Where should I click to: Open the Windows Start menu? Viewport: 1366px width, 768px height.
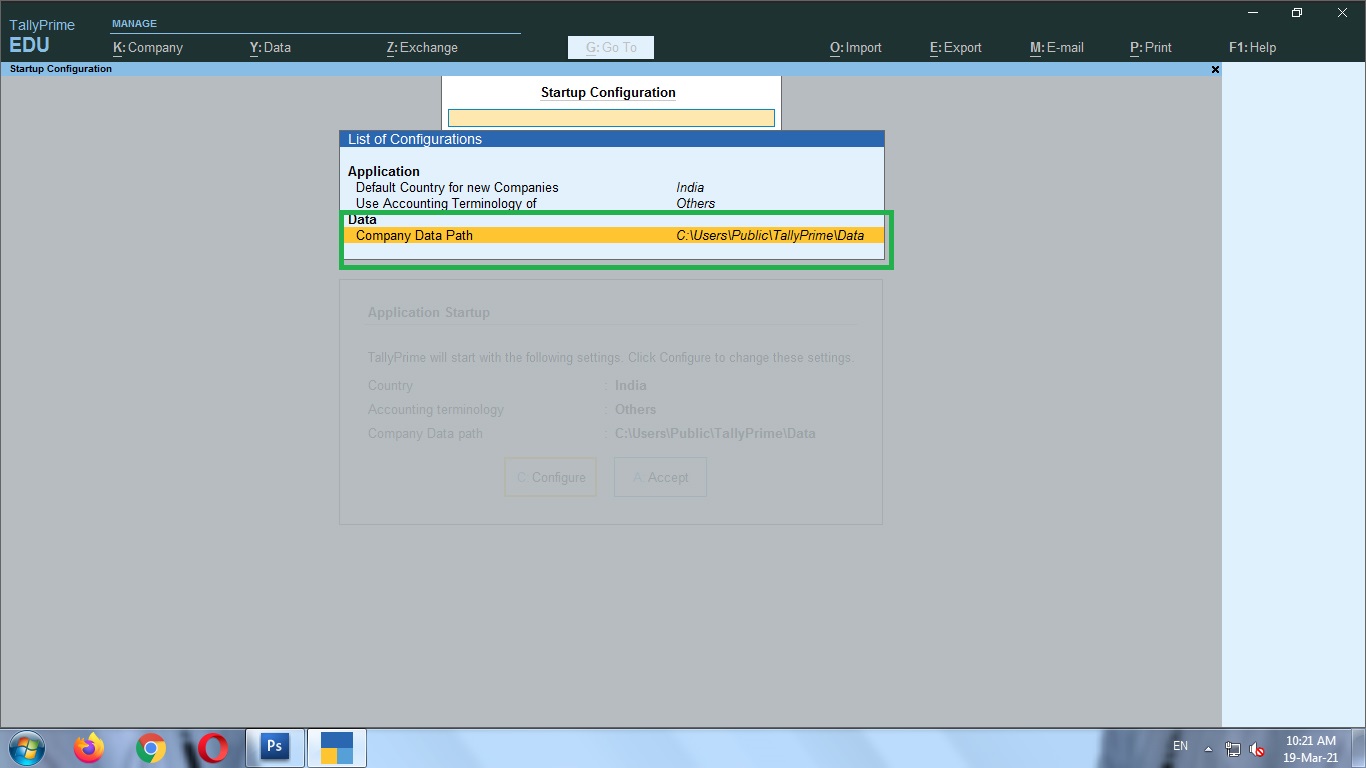tap(25, 747)
